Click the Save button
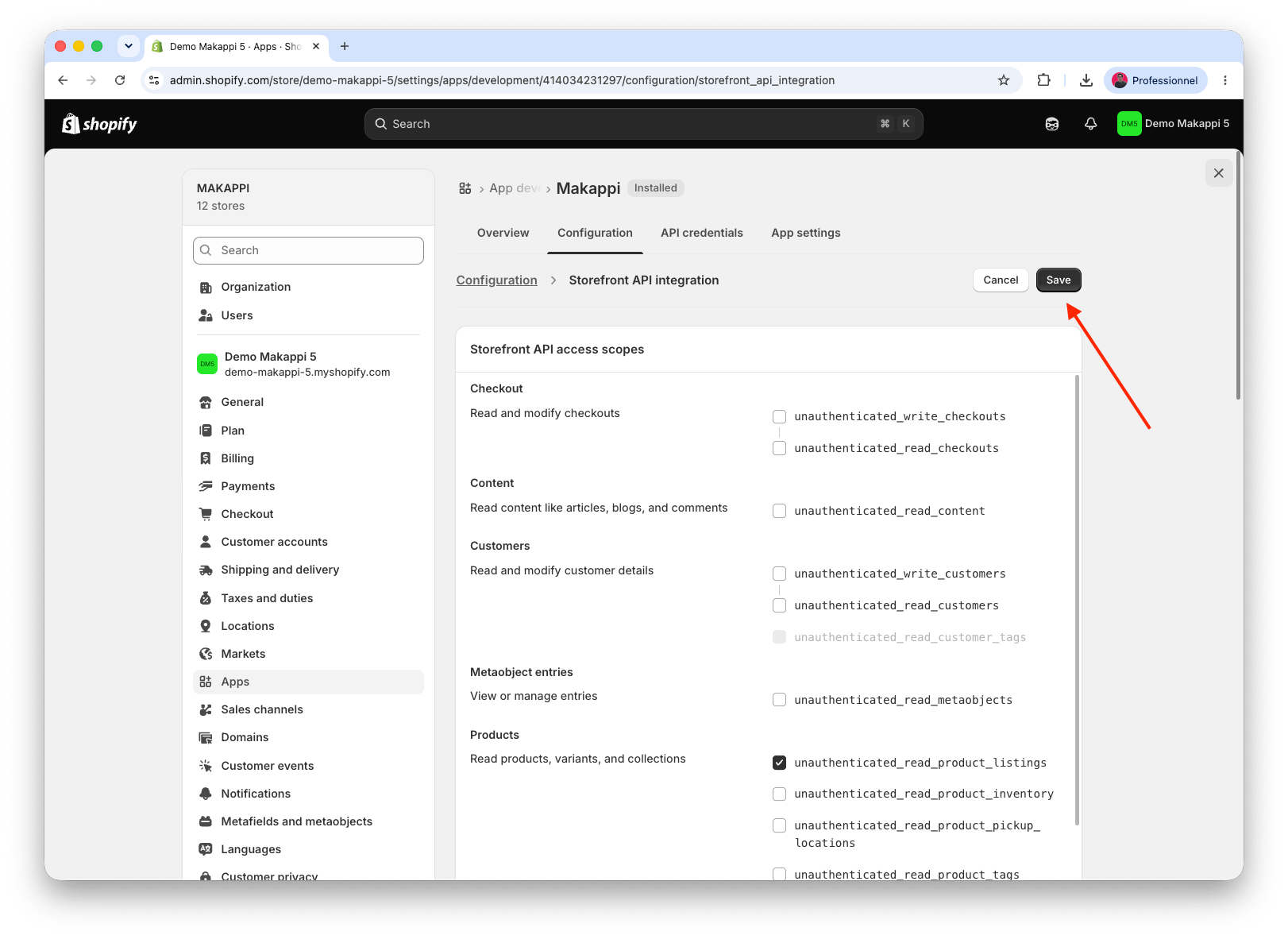1288x939 pixels. 1059,280
